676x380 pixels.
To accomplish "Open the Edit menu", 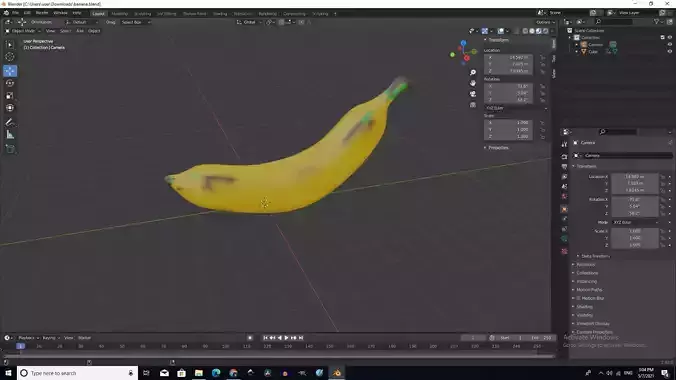I will (x=27, y=13).
